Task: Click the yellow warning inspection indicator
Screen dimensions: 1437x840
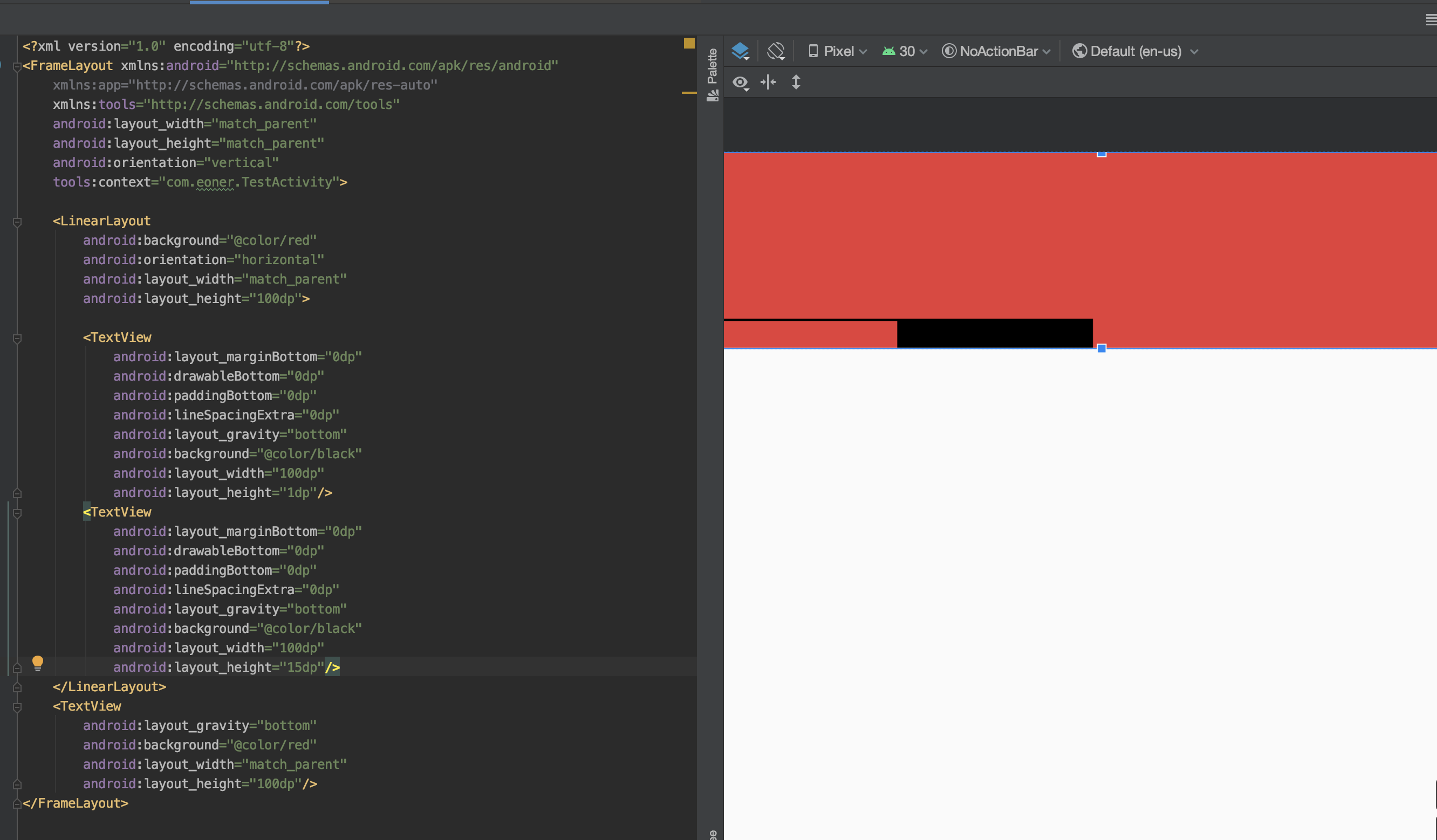Action: pos(689,43)
